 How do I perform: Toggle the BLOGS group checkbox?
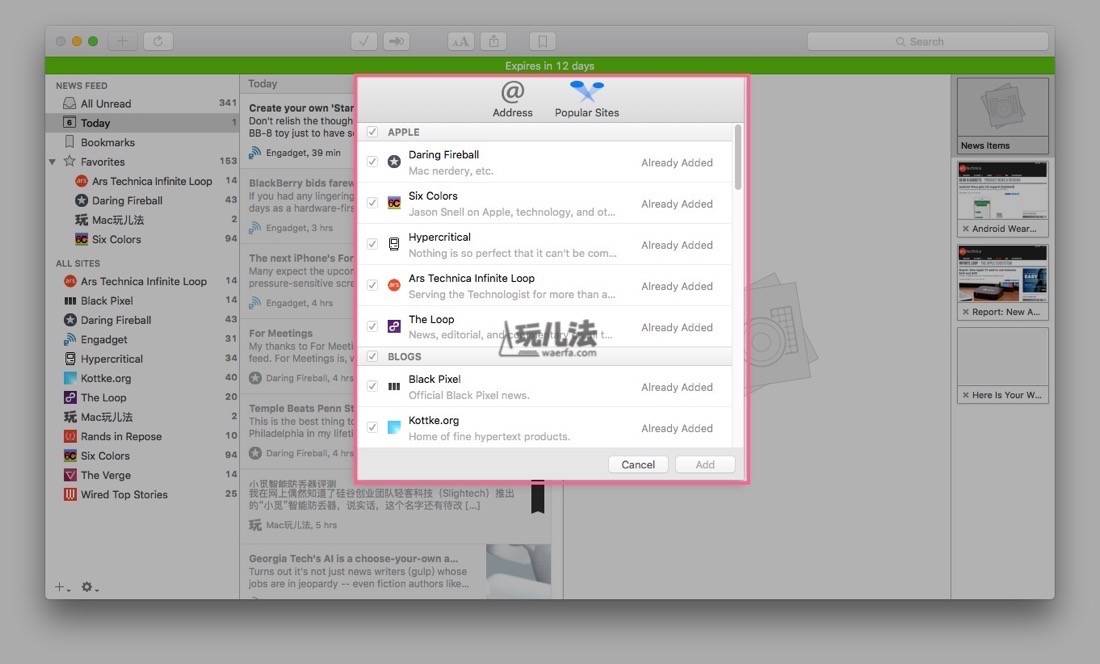coord(373,356)
